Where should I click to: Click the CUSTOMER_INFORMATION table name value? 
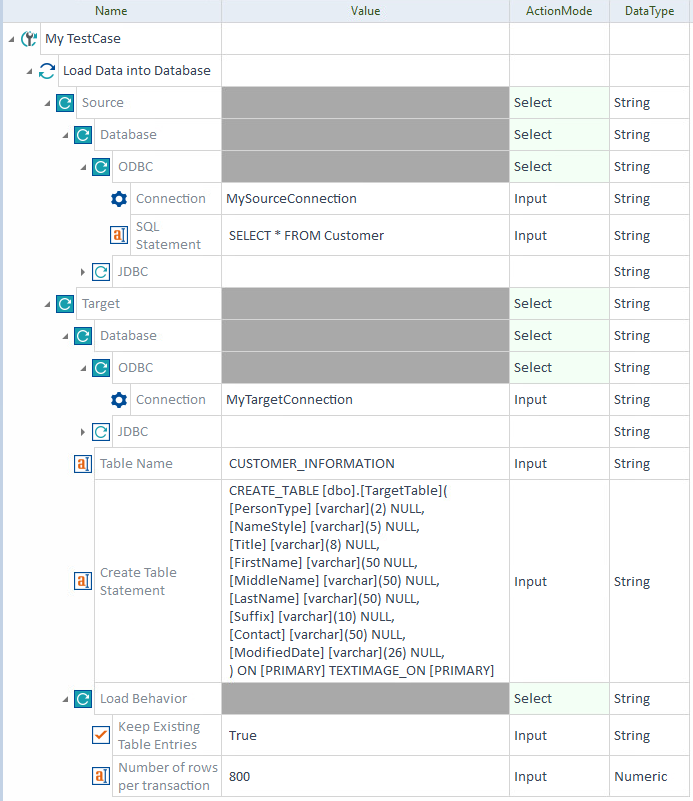tap(312, 464)
